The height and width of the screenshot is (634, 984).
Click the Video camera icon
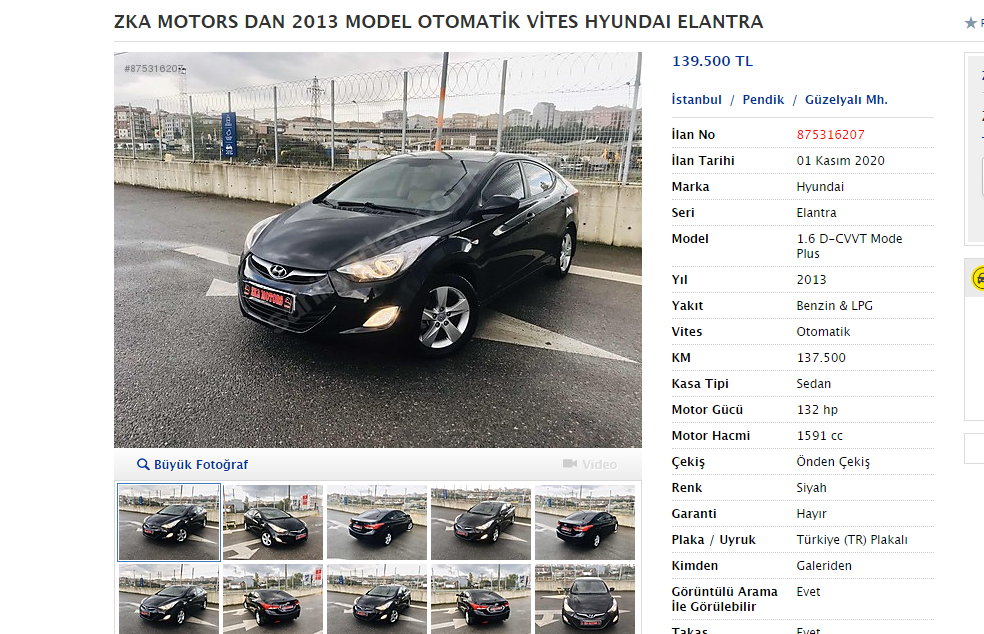570,464
